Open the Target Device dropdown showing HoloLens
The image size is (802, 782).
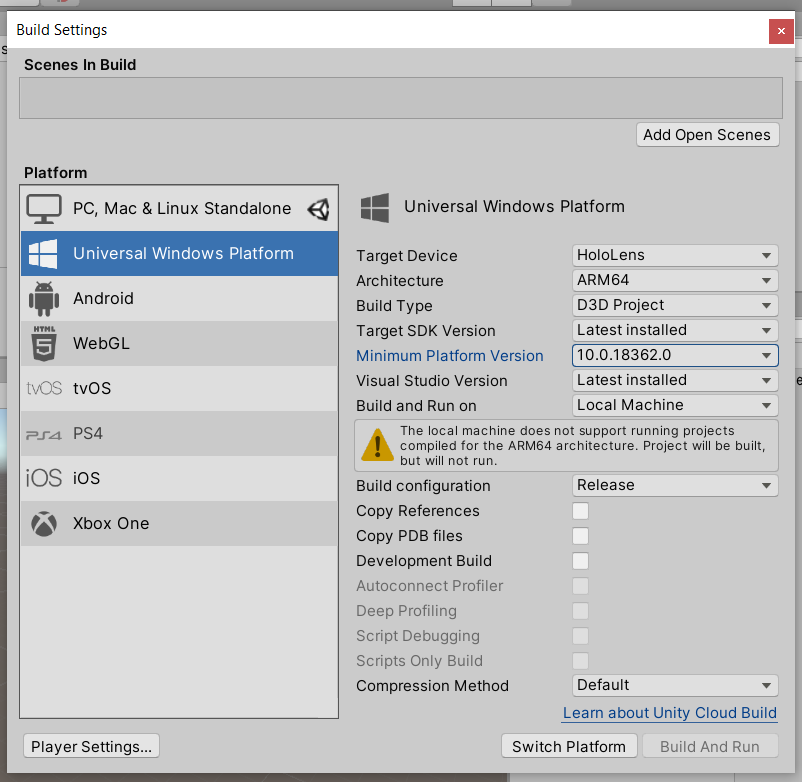(x=675, y=255)
